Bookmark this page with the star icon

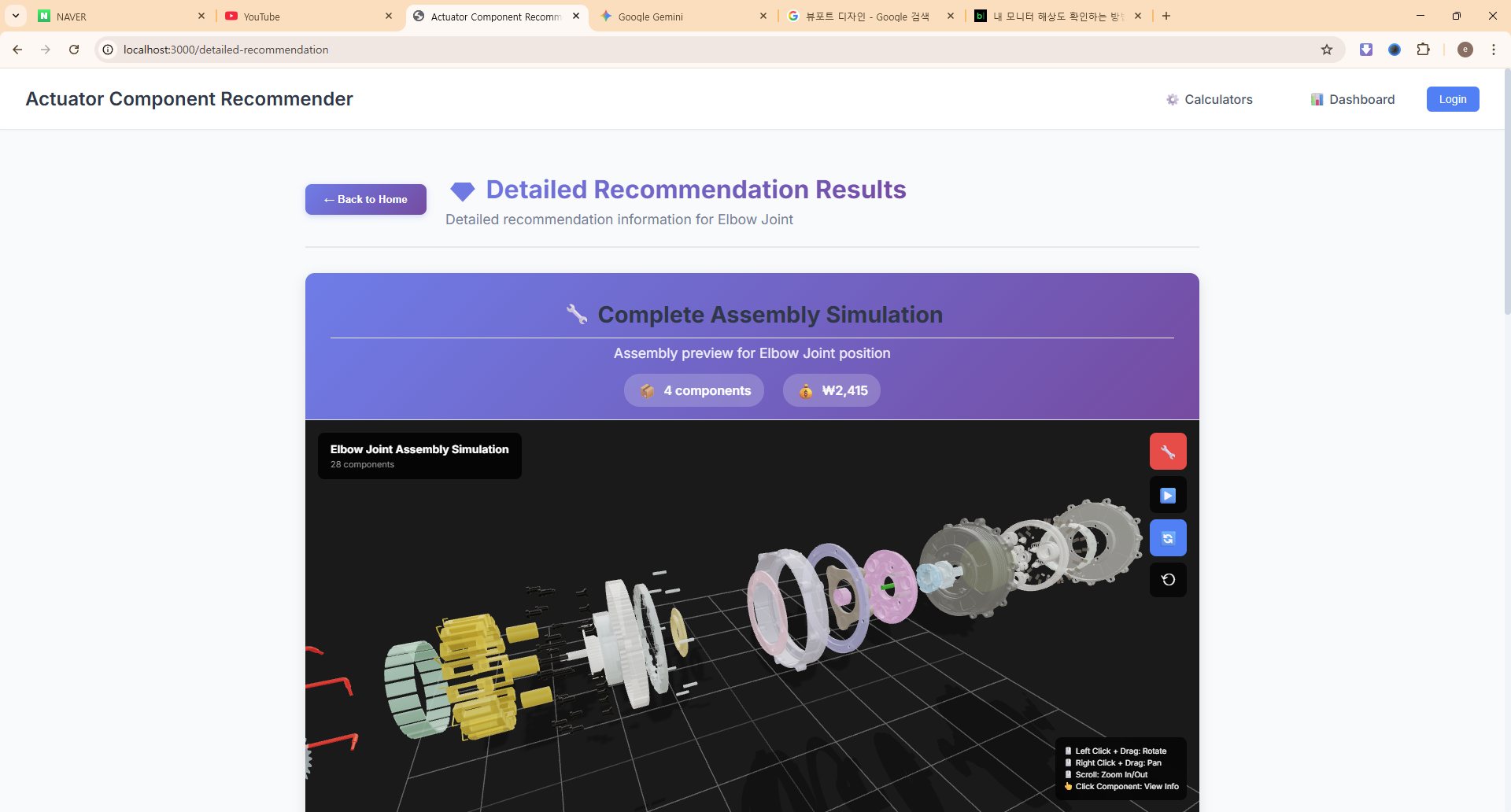click(1327, 50)
